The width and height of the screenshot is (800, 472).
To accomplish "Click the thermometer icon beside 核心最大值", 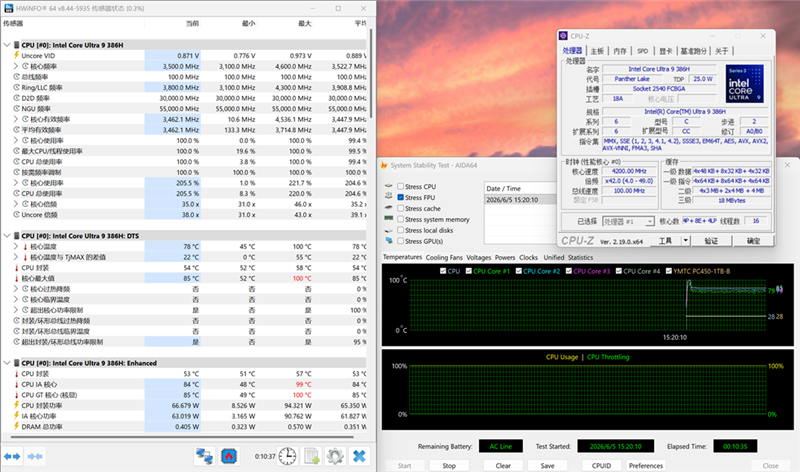I will (x=16, y=278).
